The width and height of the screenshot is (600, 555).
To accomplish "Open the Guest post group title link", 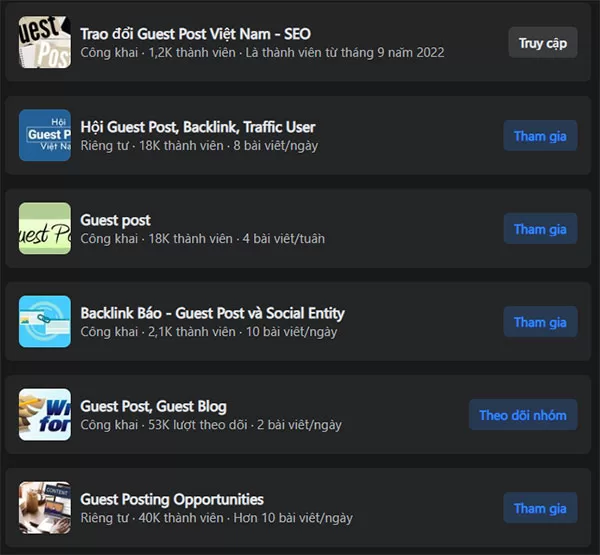I will [115, 220].
